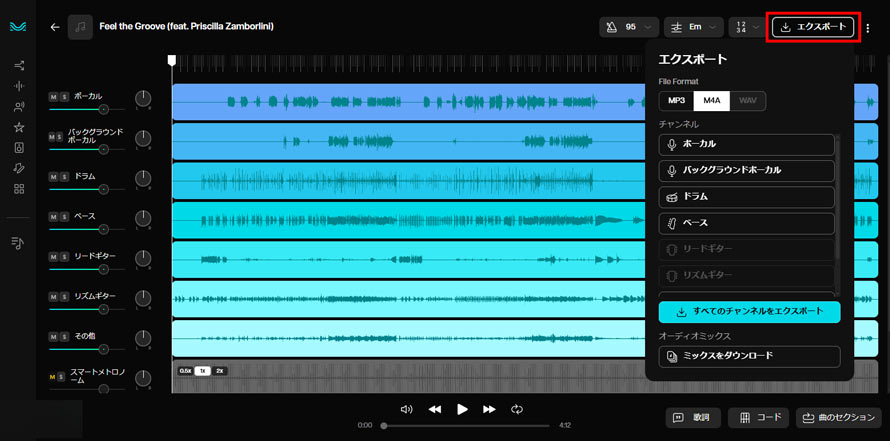Click the star icon in the left sidebar
This screenshot has width=890, height=441.
19,128
